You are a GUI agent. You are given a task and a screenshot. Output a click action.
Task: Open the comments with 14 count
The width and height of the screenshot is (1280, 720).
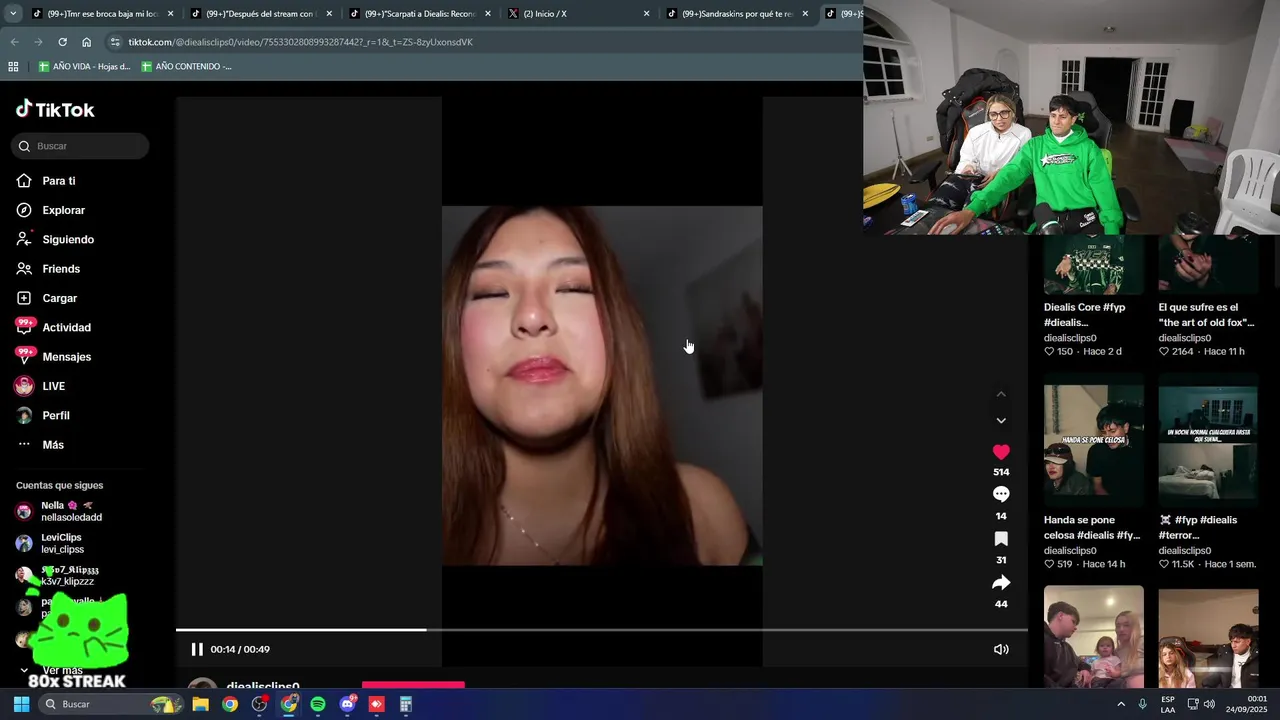click(x=1001, y=494)
